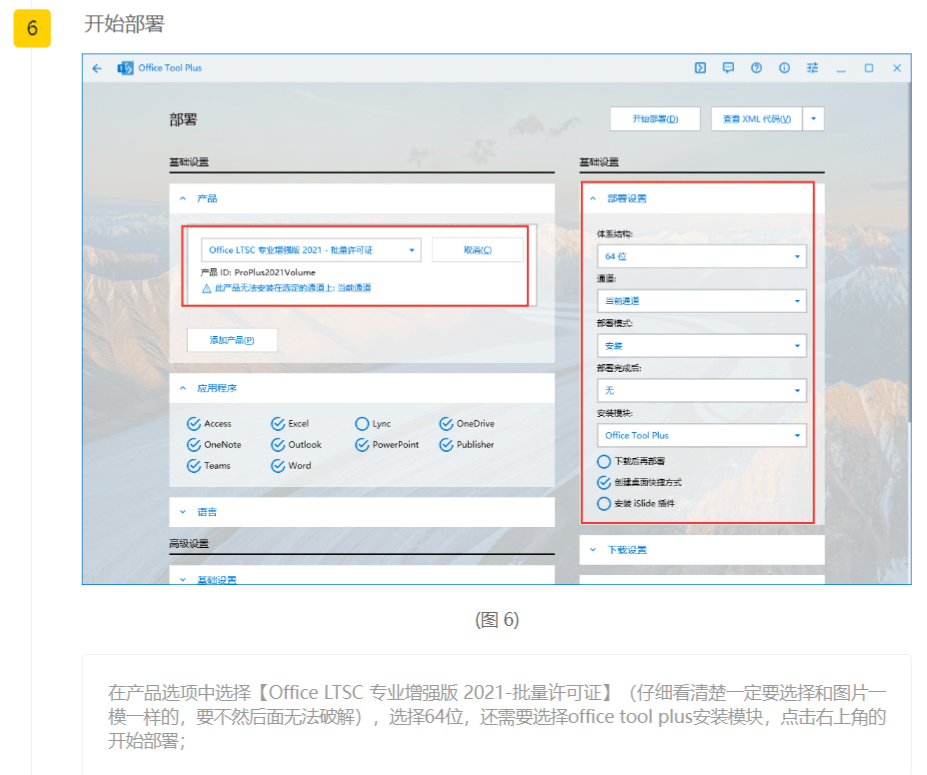The width and height of the screenshot is (927, 775).
Task: Toggle the Word application checkbox
Action: (278, 466)
